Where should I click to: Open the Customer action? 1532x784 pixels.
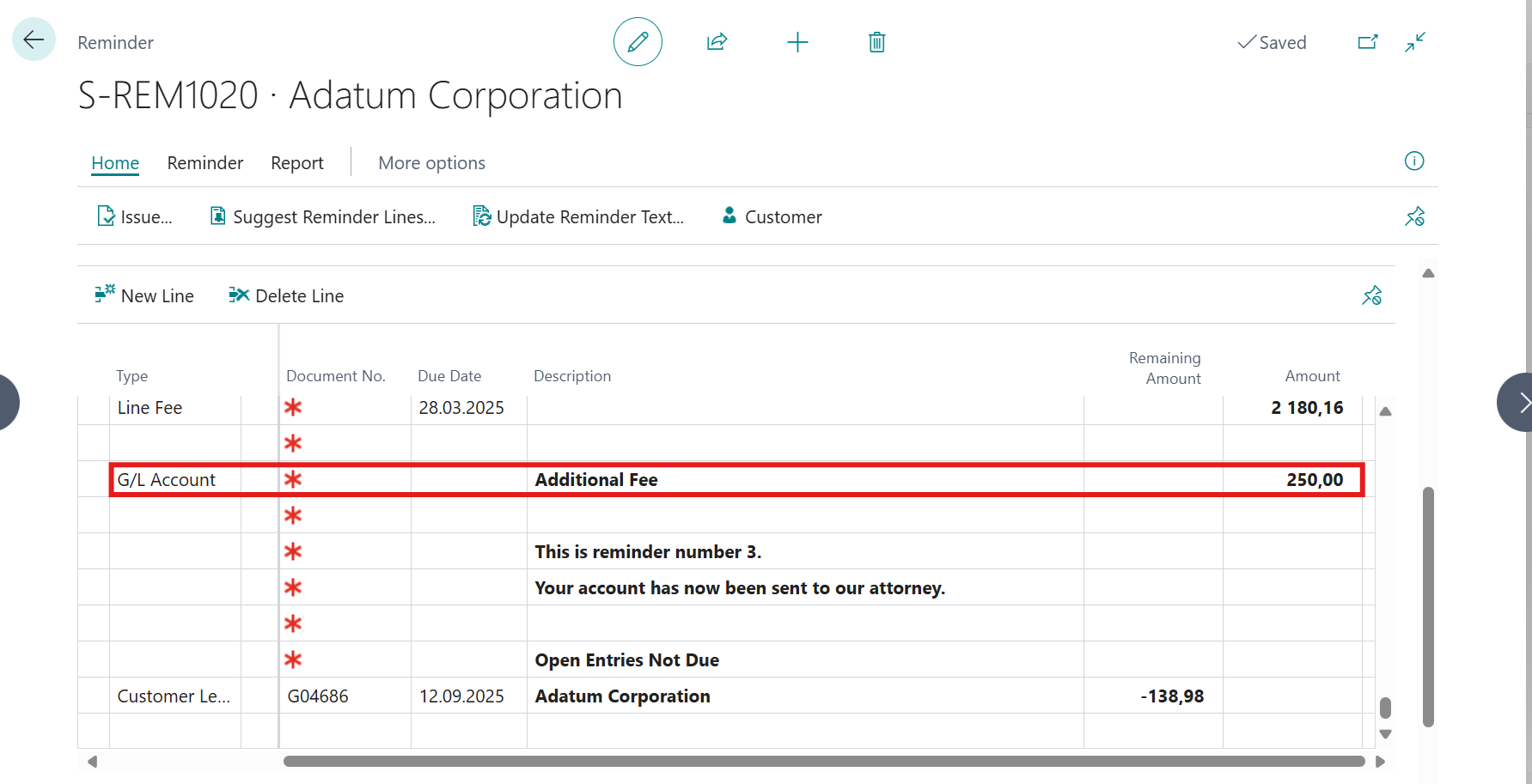tap(772, 217)
